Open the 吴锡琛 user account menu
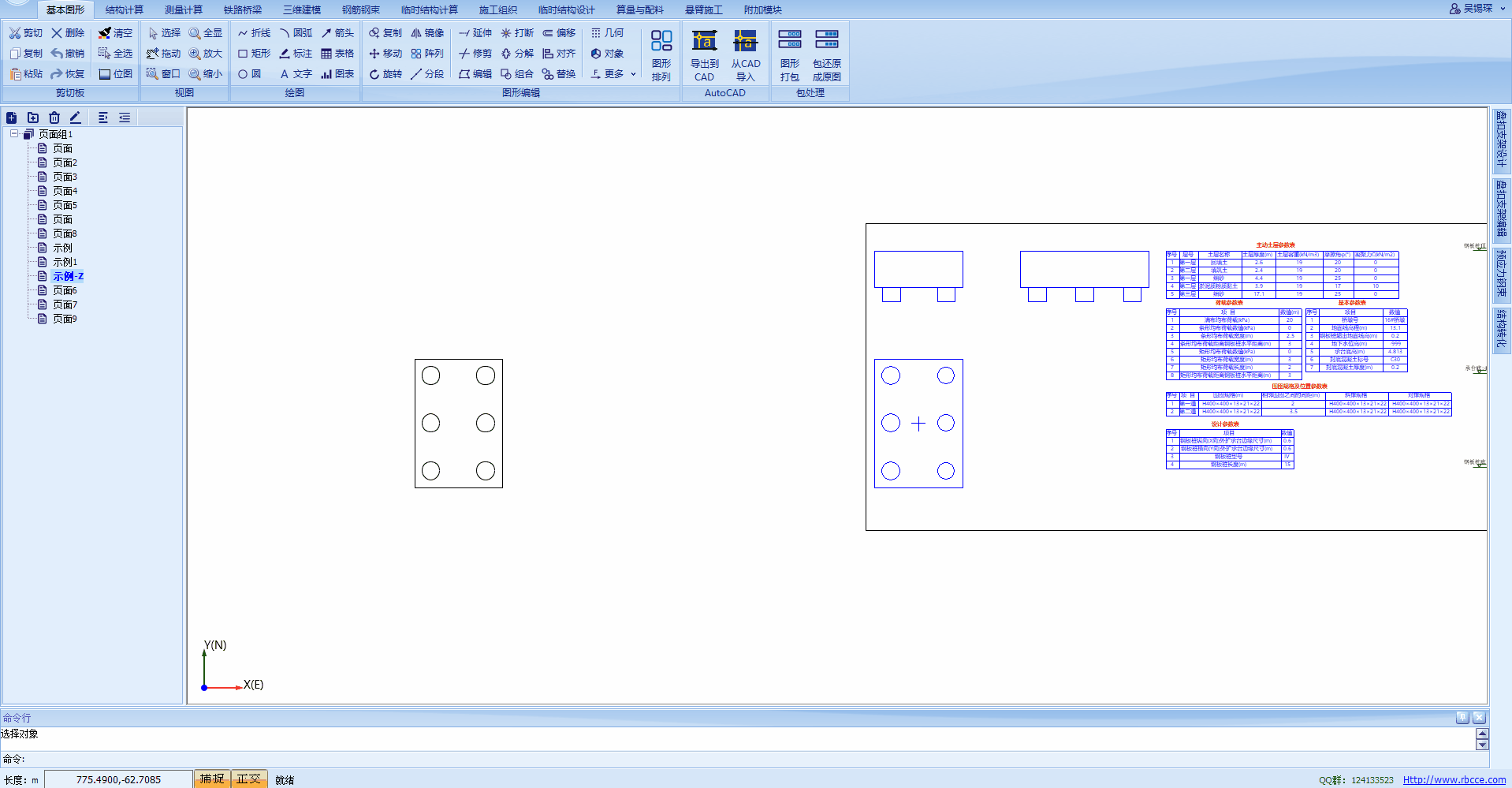This screenshot has height=788, width=1512. pos(1471,9)
